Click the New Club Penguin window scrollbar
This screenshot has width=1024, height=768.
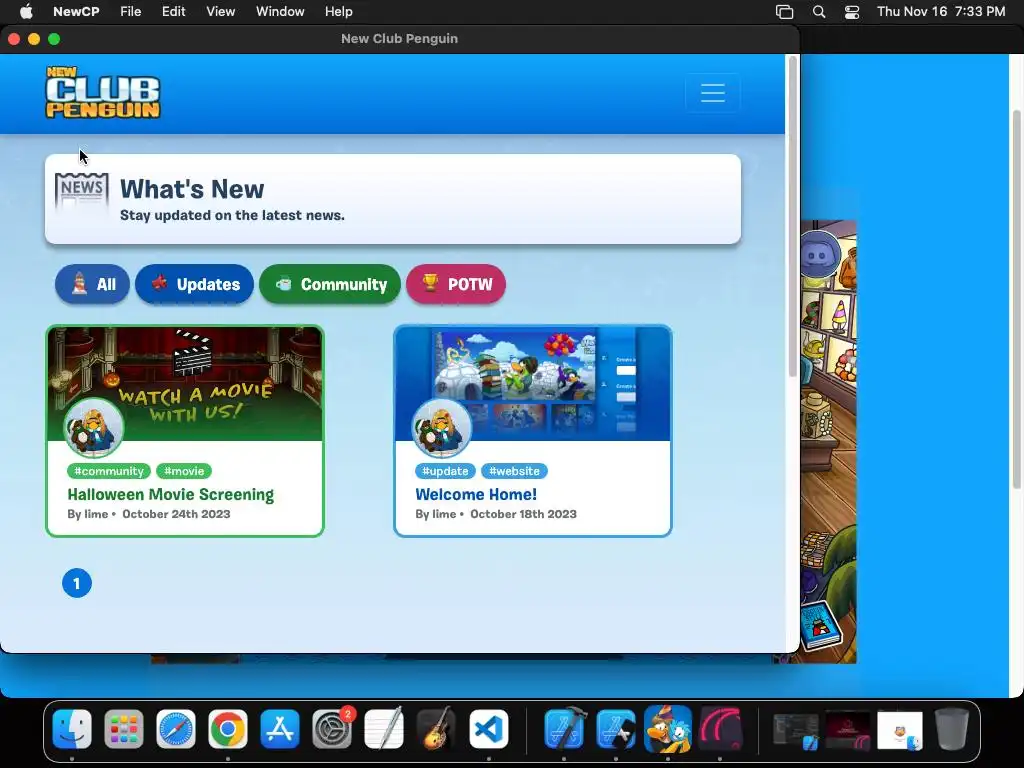793,216
